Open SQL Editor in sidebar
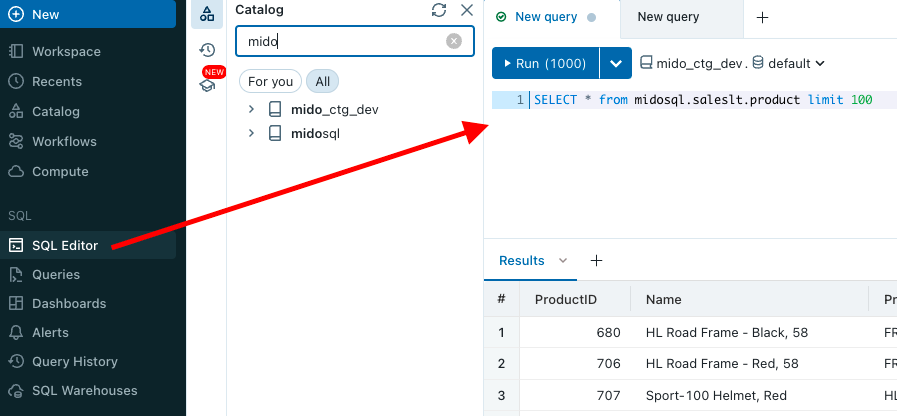The image size is (897, 416). (65, 245)
